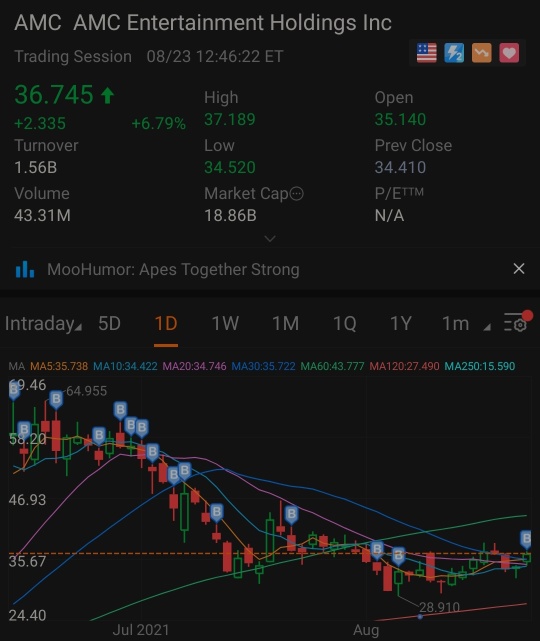Switch to the 1Q chart tab

(345, 323)
